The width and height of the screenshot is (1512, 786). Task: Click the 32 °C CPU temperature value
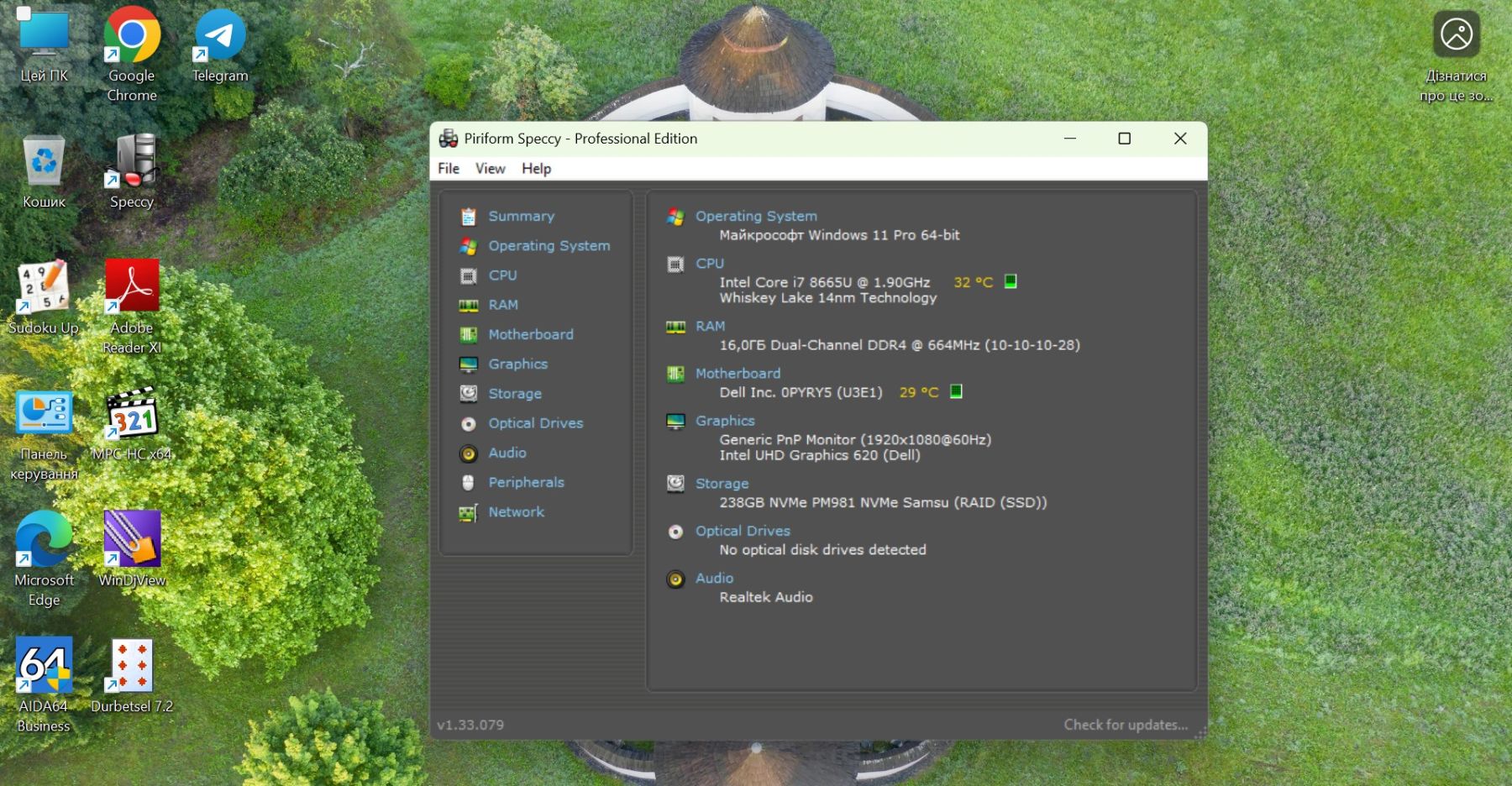(973, 283)
